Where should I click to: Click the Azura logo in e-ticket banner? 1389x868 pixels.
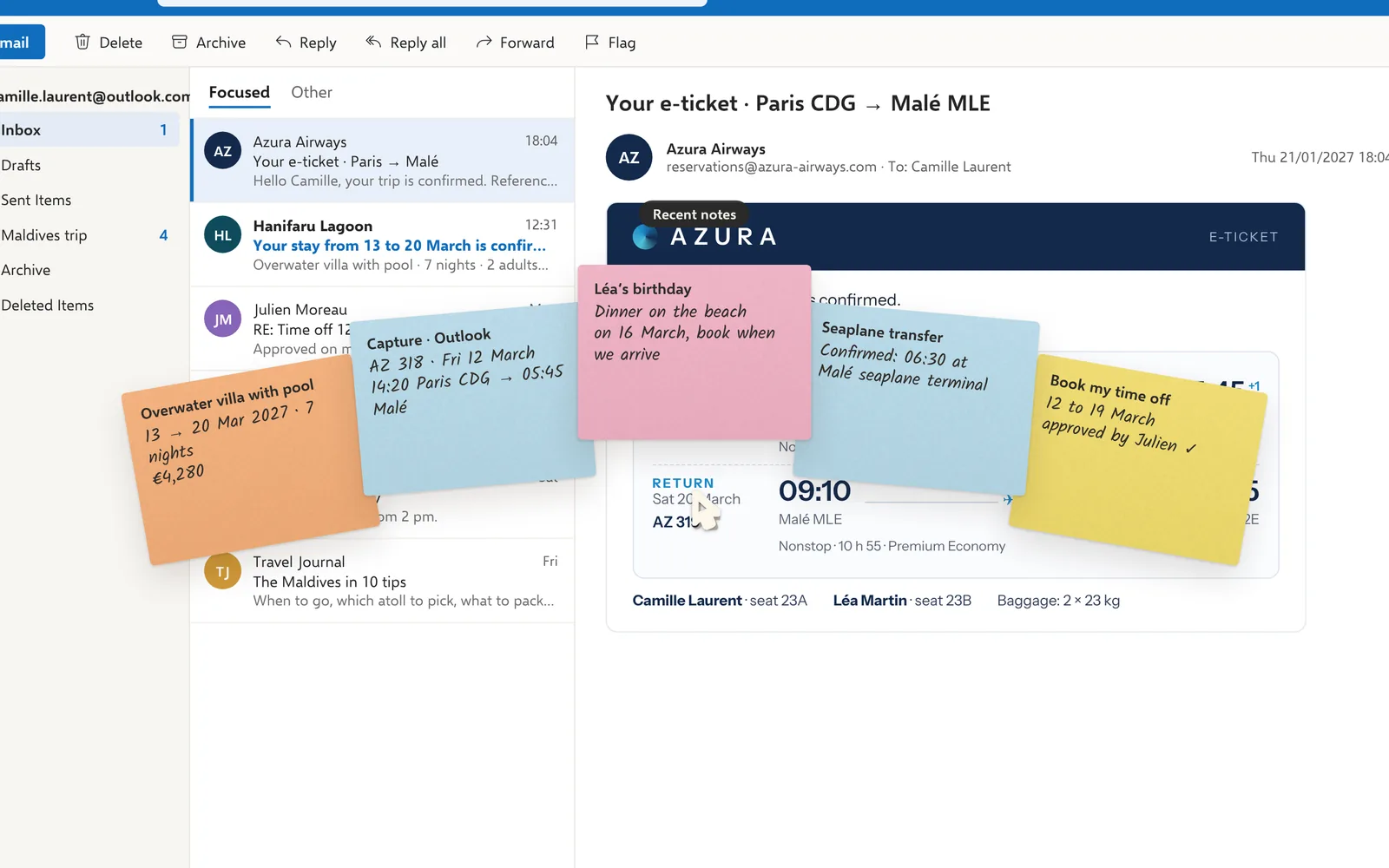pos(645,237)
